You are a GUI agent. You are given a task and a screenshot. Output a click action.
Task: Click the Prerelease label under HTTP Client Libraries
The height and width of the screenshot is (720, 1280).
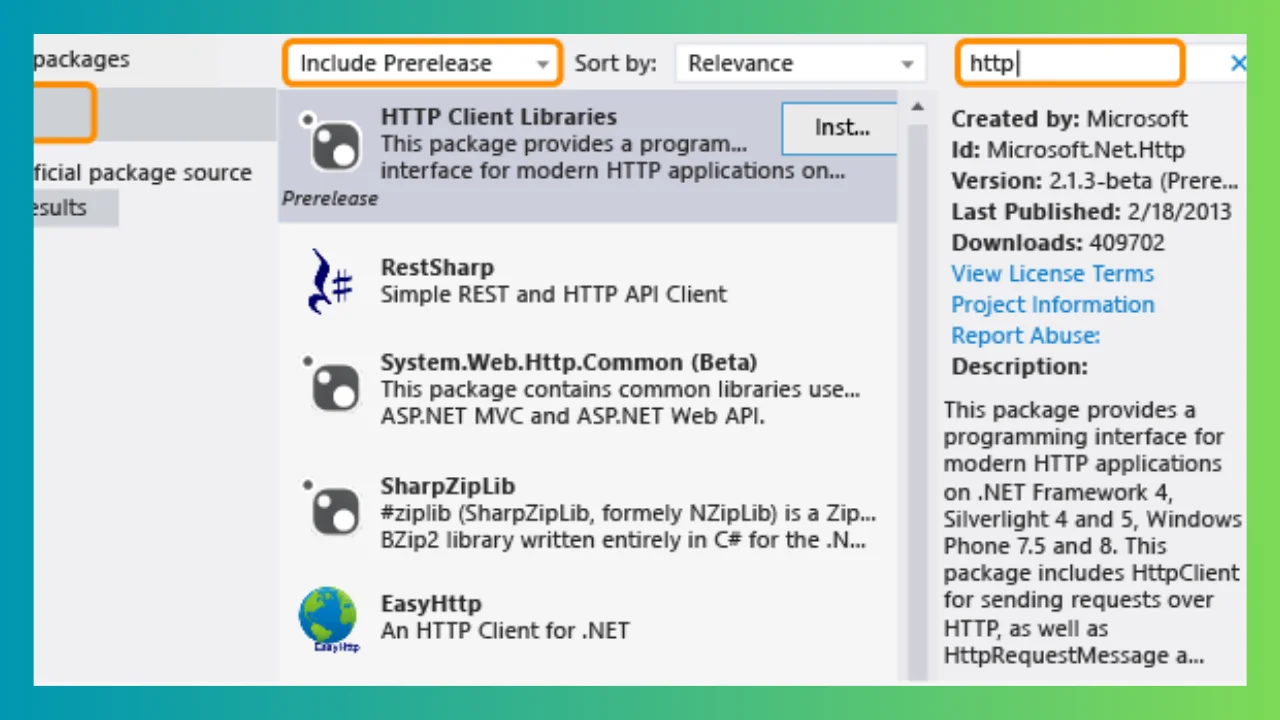(x=329, y=198)
